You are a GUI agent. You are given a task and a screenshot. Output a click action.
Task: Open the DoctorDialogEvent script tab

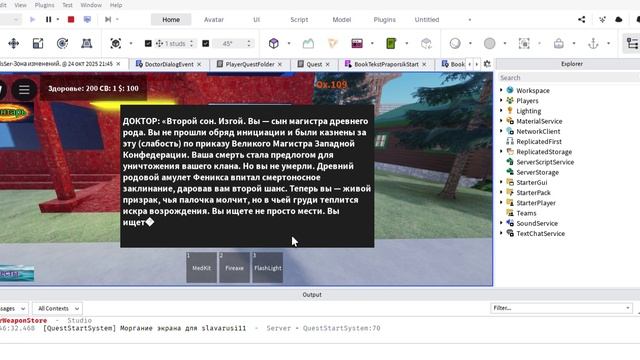(169, 64)
